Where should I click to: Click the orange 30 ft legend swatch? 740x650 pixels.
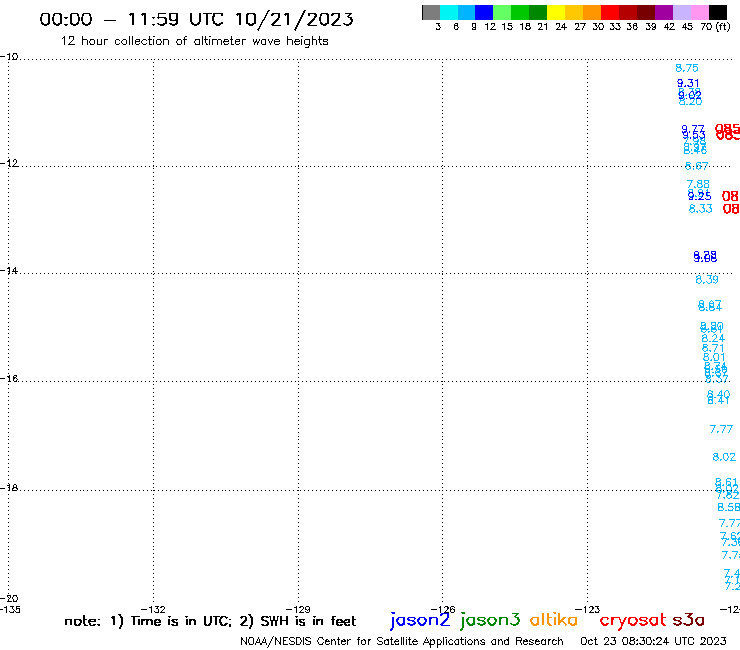tap(592, 12)
